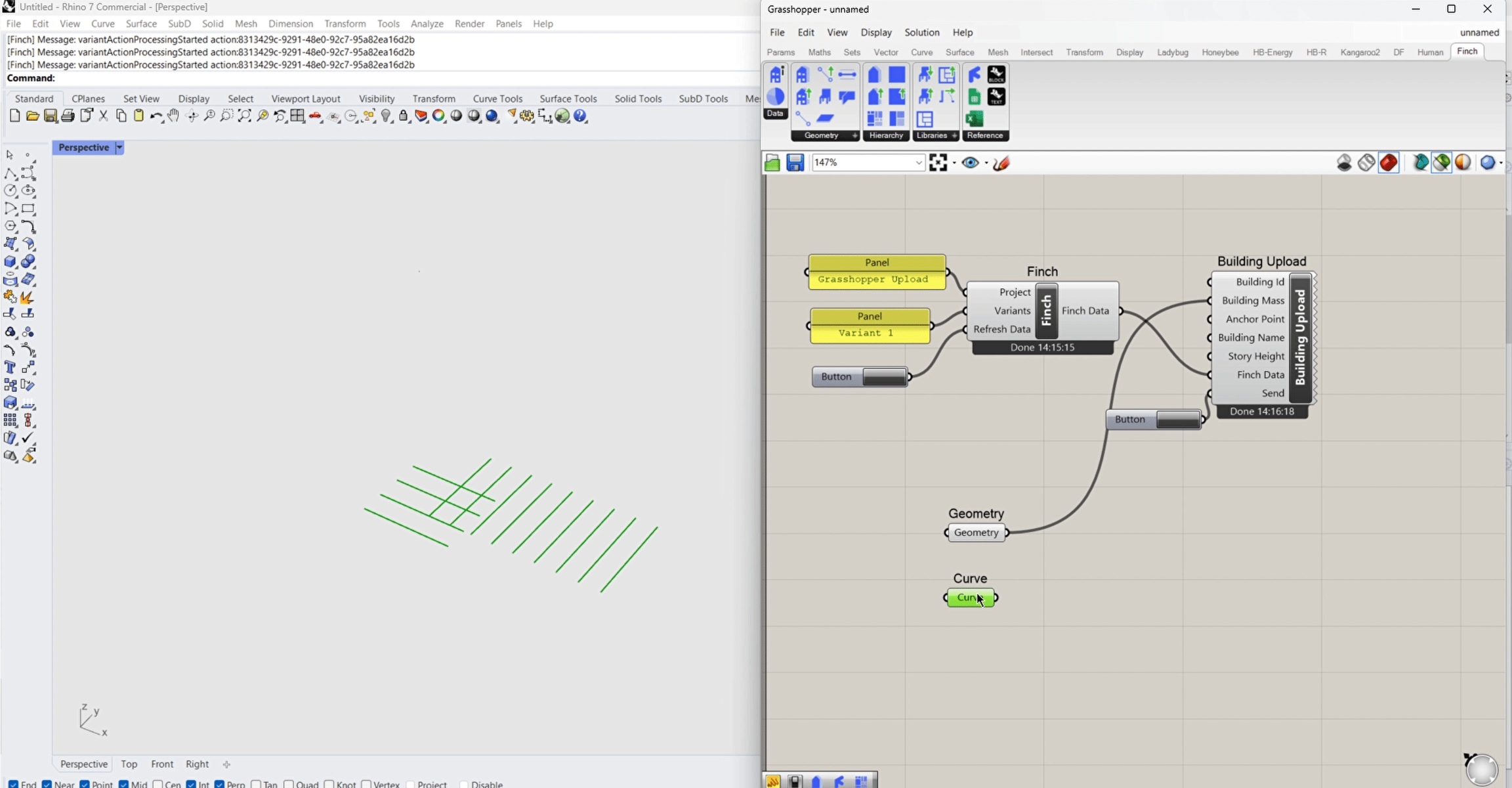Click the Grasshopper save document icon
The width and height of the screenshot is (1512, 788).
795,163
